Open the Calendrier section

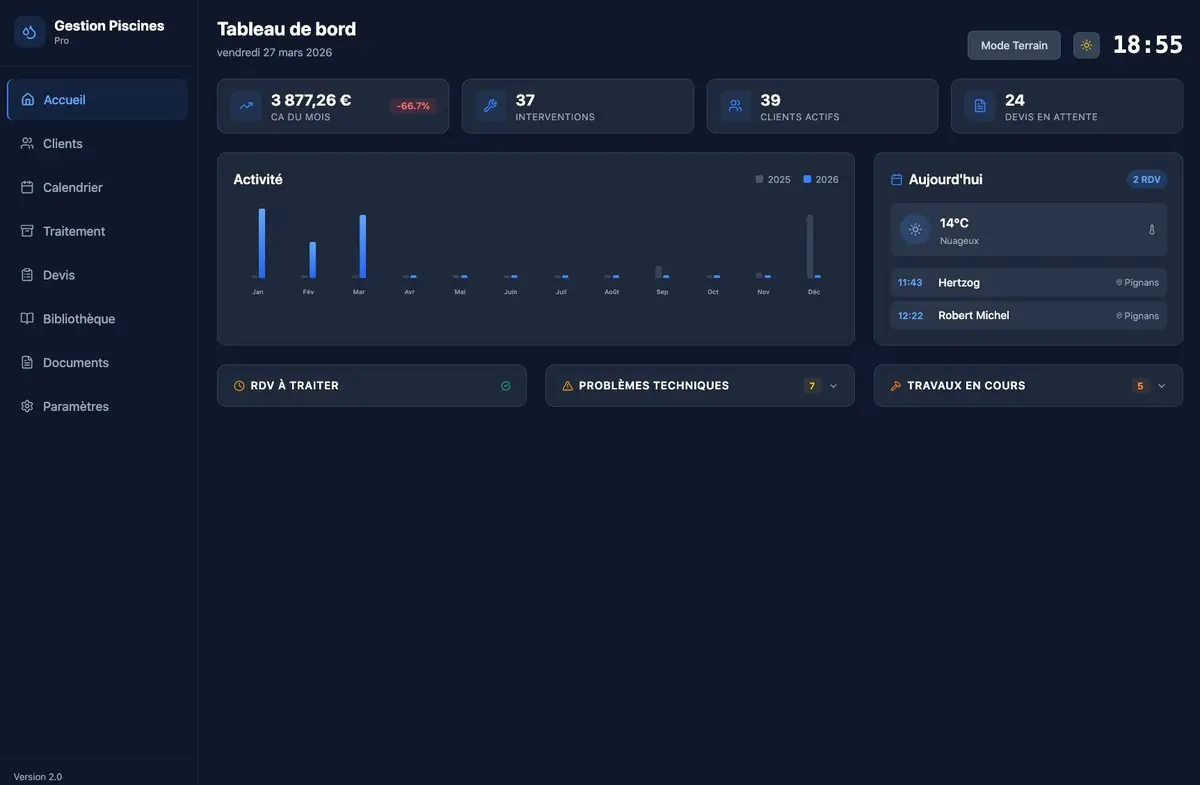pos(97,187)
